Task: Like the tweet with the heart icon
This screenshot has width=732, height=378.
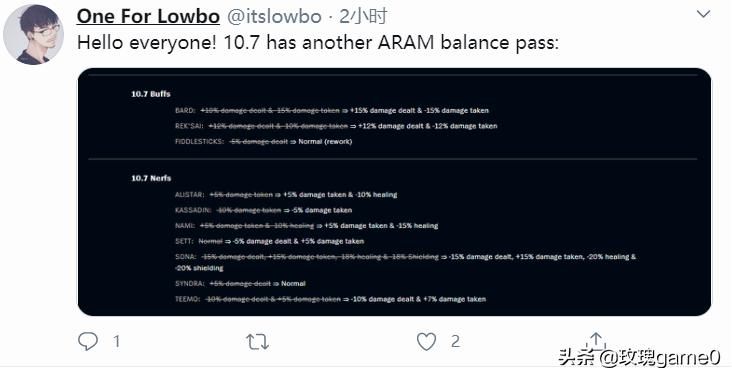Action: (x=426, y=342)
